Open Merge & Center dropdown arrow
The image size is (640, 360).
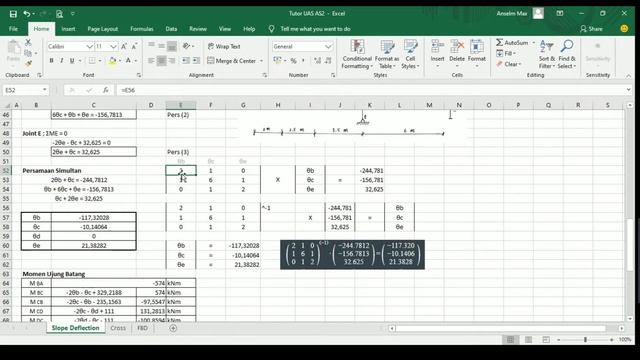click(262, 61)
